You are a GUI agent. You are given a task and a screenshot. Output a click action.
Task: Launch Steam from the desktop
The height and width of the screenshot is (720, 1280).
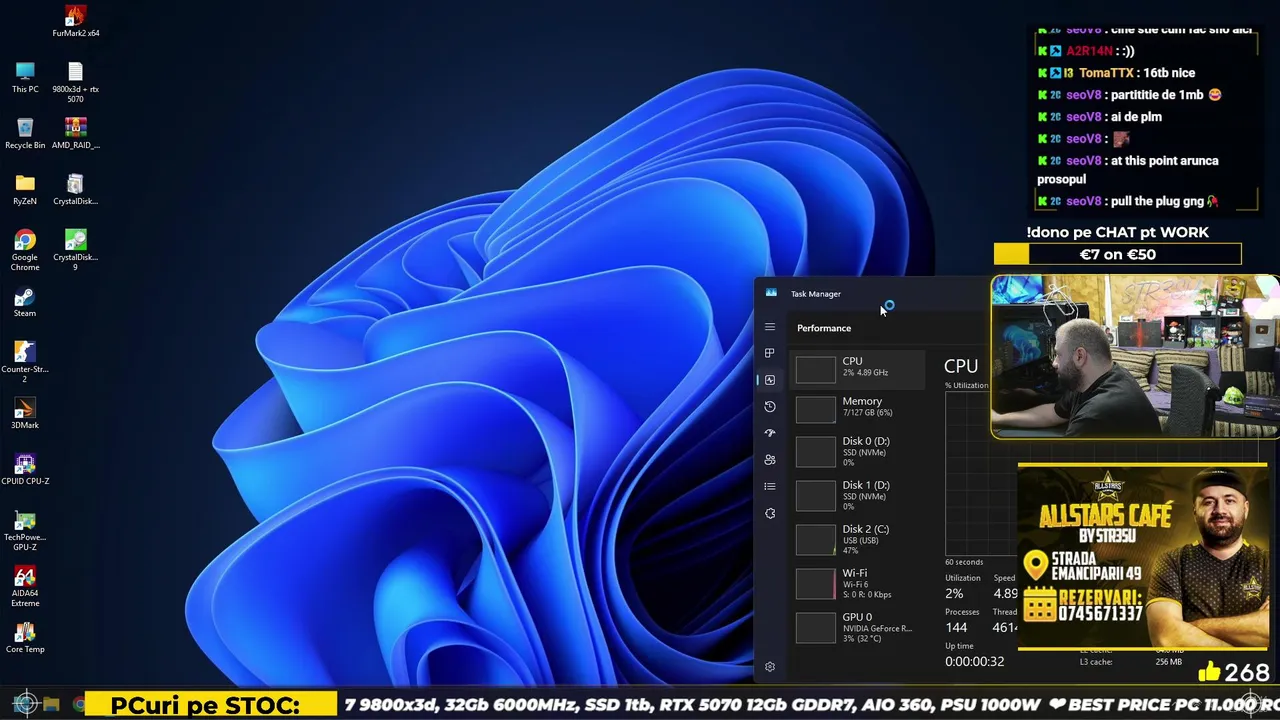pos(25,302)
